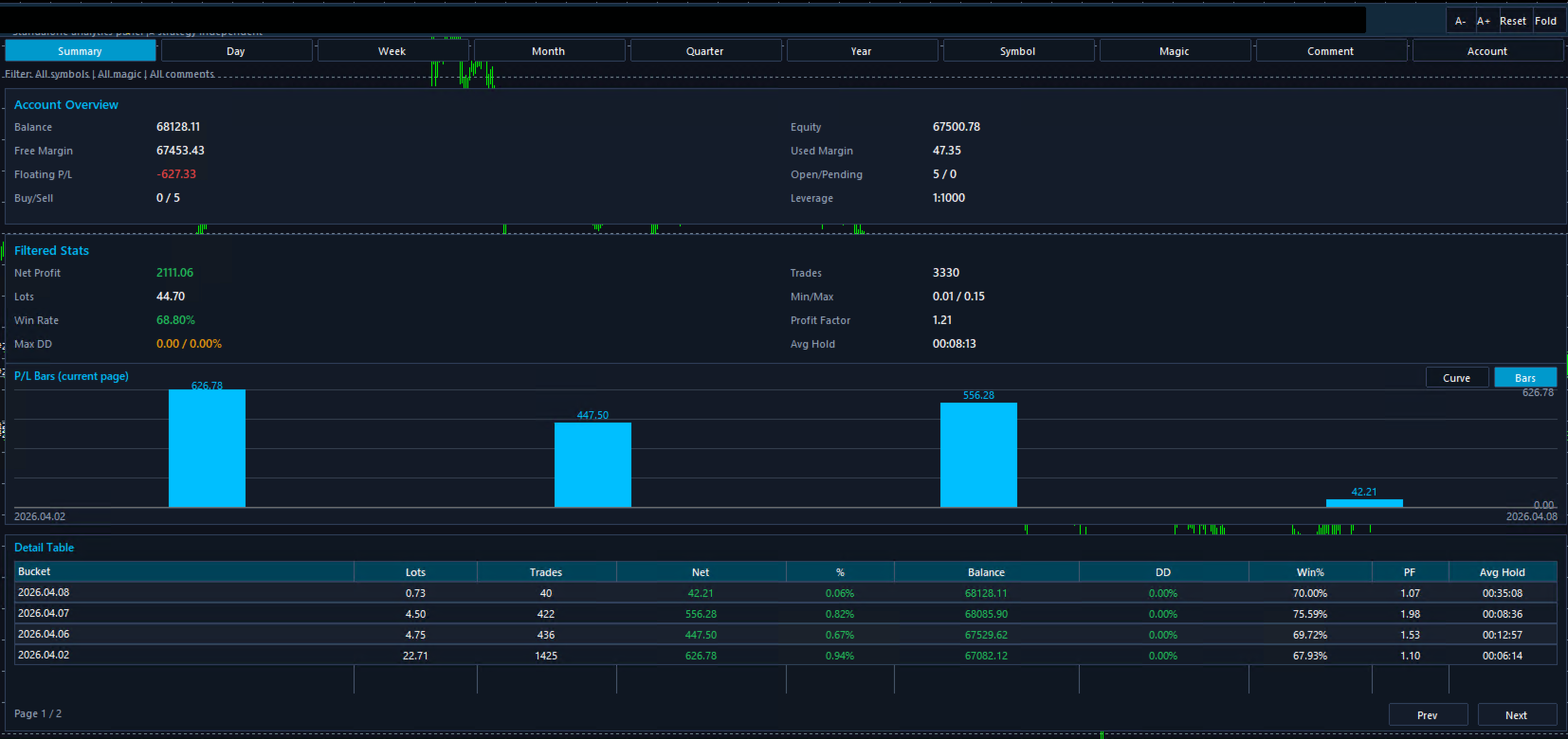Image resolution: width=1568 pixels, height=739 pixels.
Task: Open the Magic tab
Action: click(x=1174, y=51)
